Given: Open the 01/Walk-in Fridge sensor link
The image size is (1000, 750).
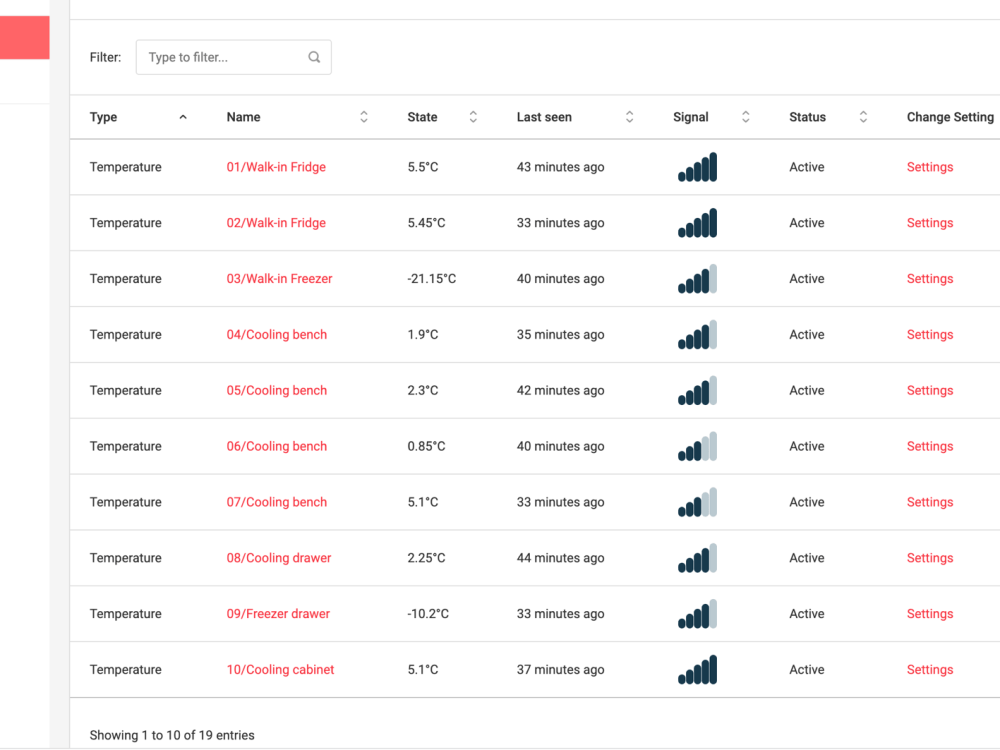Looking at the screenshot, I should click(x=276, y=167).
